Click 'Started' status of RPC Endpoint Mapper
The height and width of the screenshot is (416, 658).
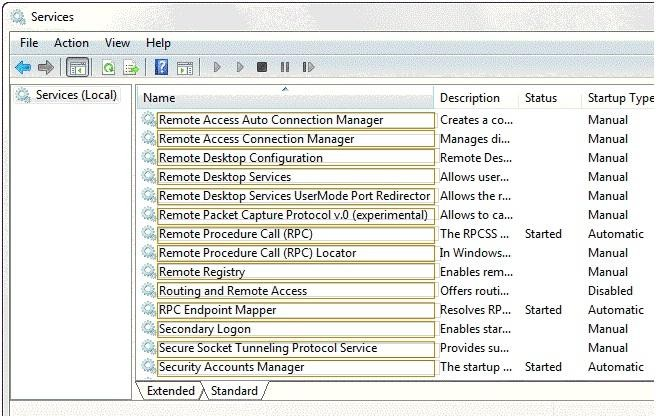543,310
